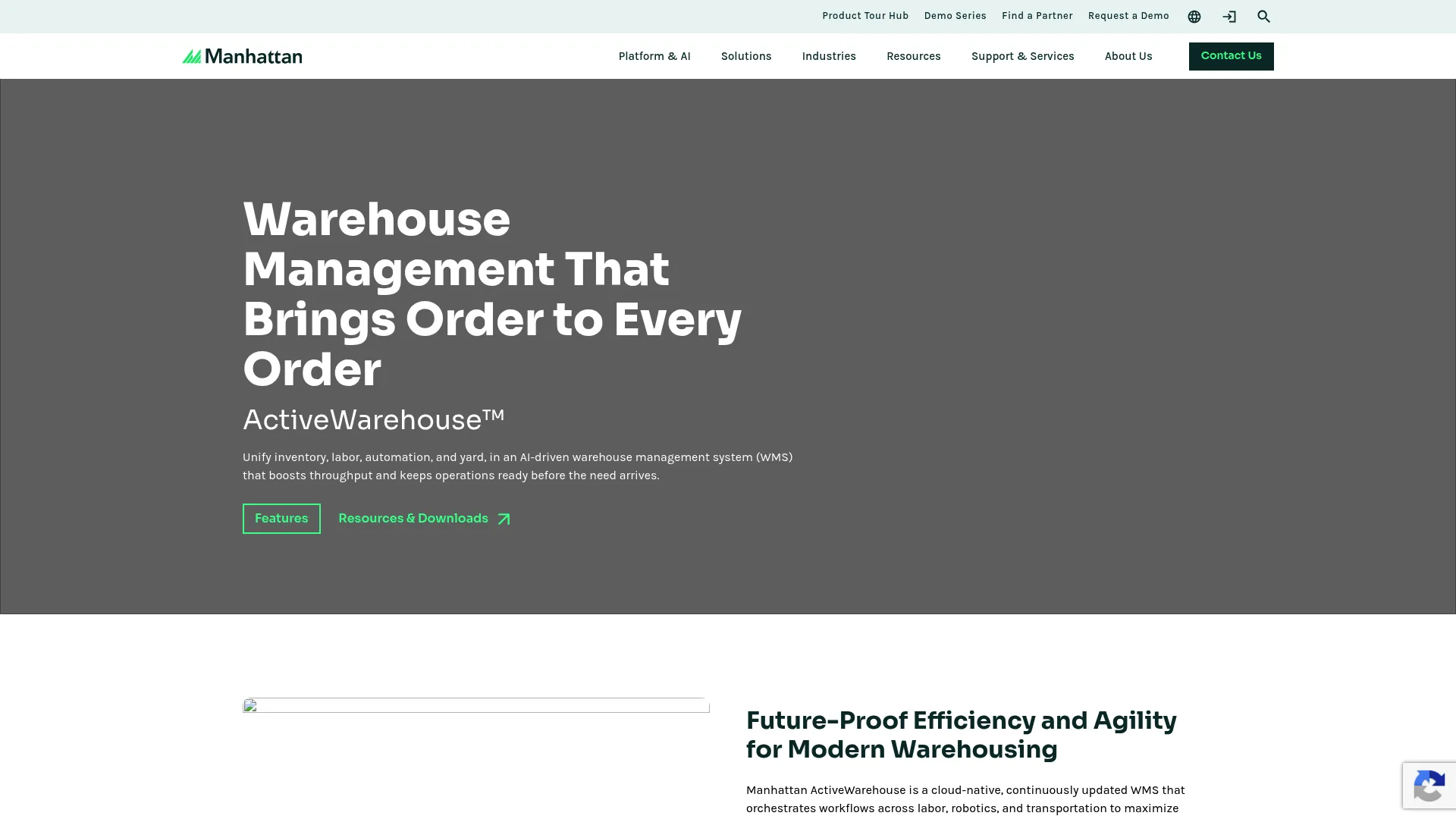This screenshot has width=1456, height=819.
Task: Open the Solutions menu
Action: coord(746,56)
